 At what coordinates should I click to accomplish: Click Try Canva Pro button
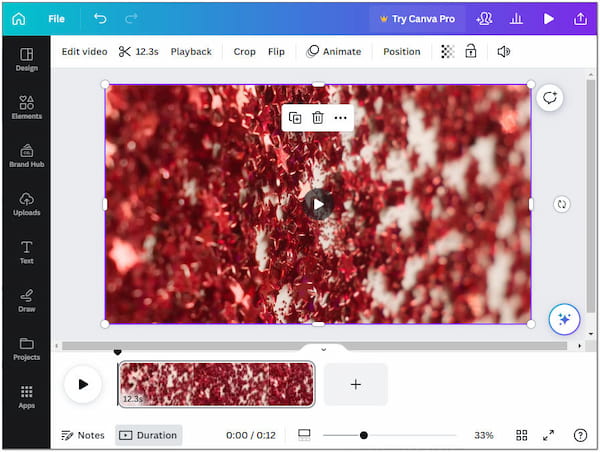(x=417, y=19)
